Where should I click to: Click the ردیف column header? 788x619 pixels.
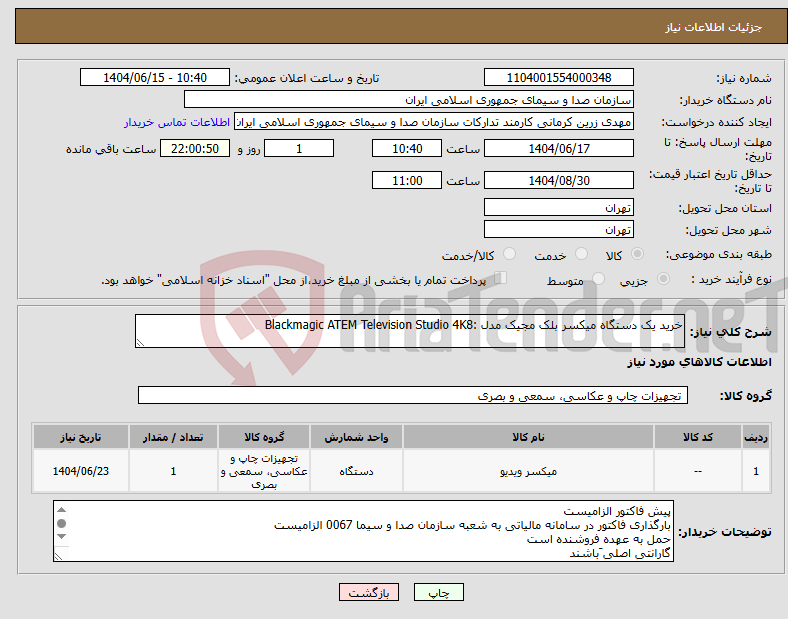click(756, 437)
